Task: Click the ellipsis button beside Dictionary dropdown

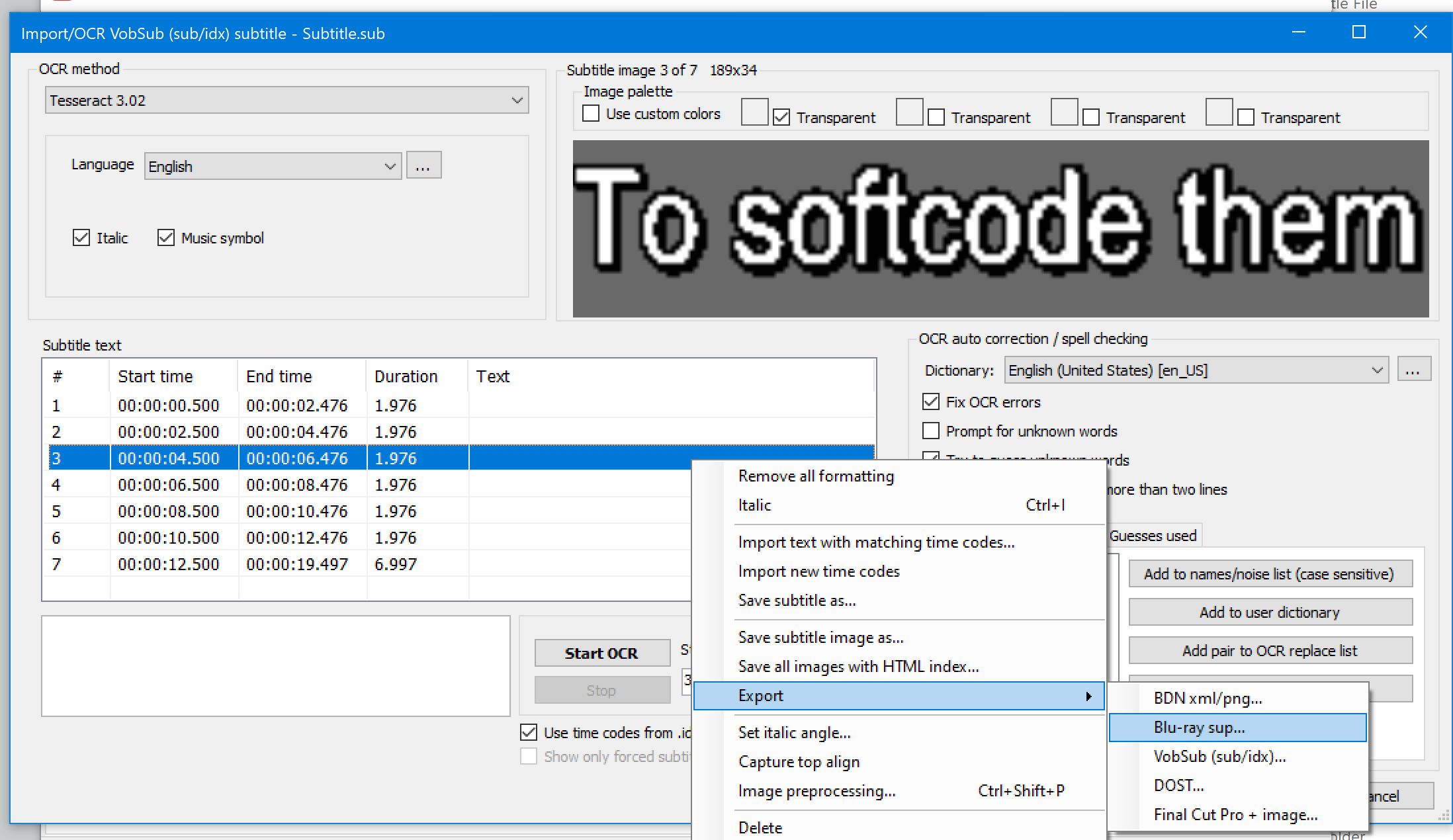Action: coord(1413,370)
